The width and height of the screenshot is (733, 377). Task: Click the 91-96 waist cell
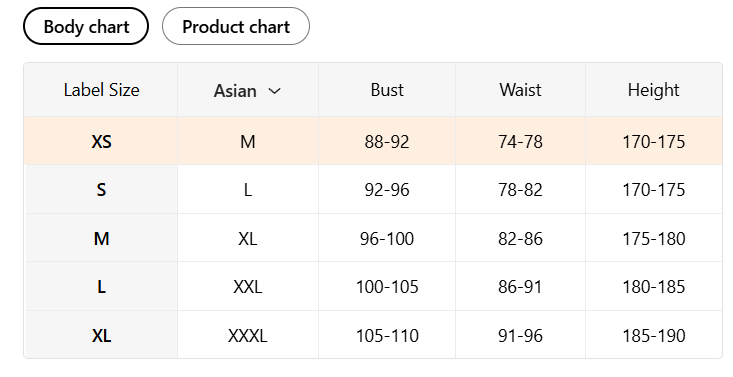point(520,335)
